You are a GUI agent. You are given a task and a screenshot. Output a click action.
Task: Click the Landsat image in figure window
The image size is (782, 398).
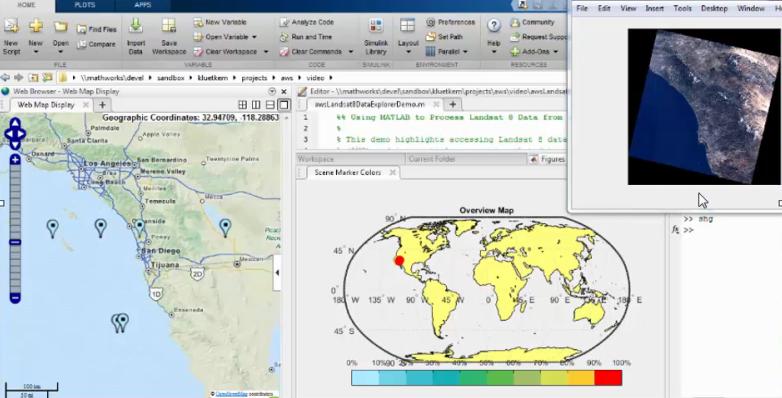(704, 107)
